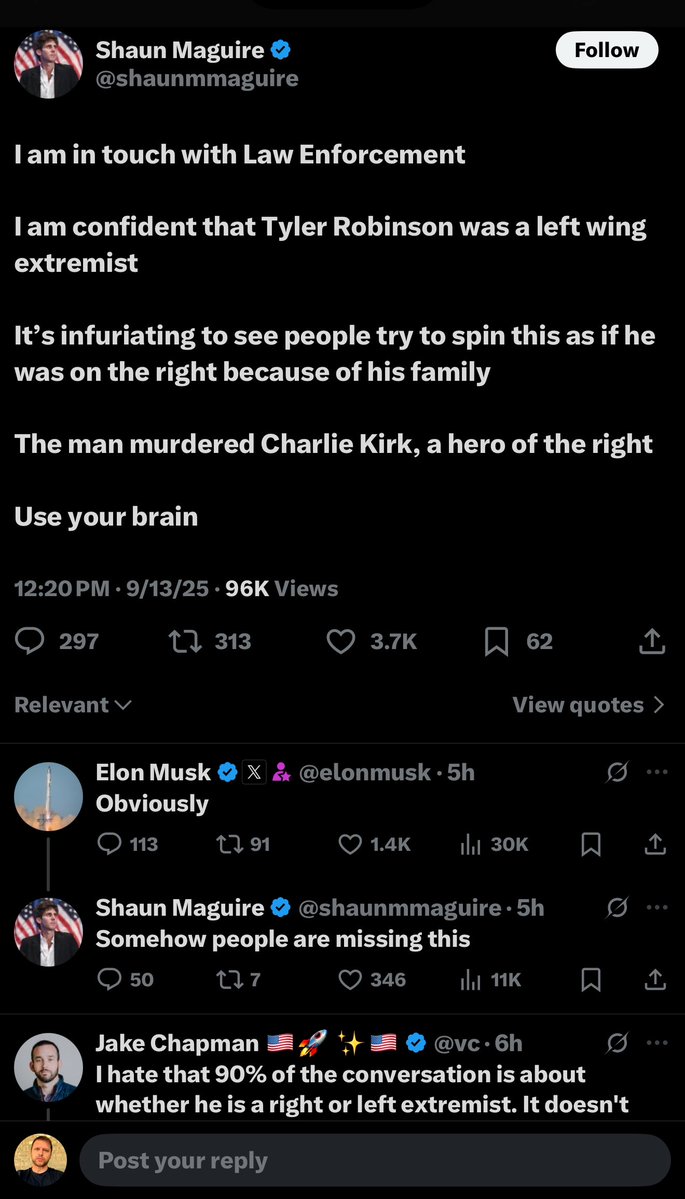Share the main post via upload icon
Viewport: 685px width, 1199px height.
[652, 641]
